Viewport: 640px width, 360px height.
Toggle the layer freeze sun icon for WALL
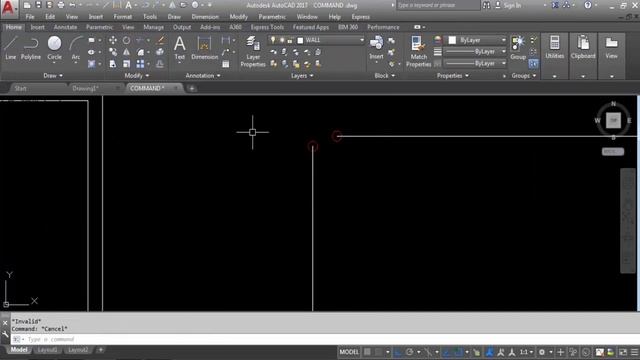click(282, 40)
